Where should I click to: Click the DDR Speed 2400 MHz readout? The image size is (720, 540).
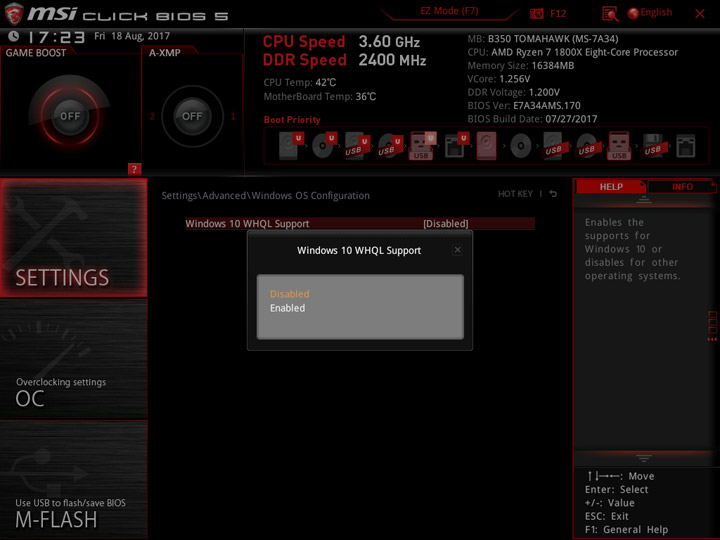pos(344,60)
